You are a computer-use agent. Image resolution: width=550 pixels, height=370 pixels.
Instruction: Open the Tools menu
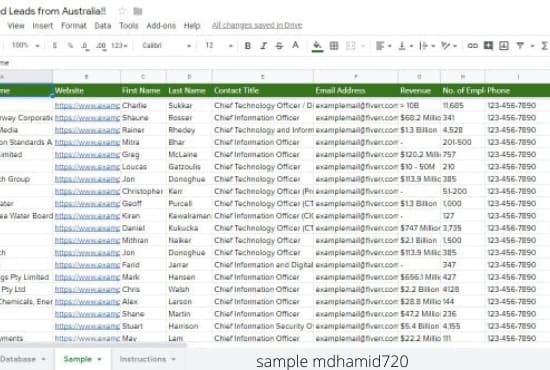[x=129, y=26]
